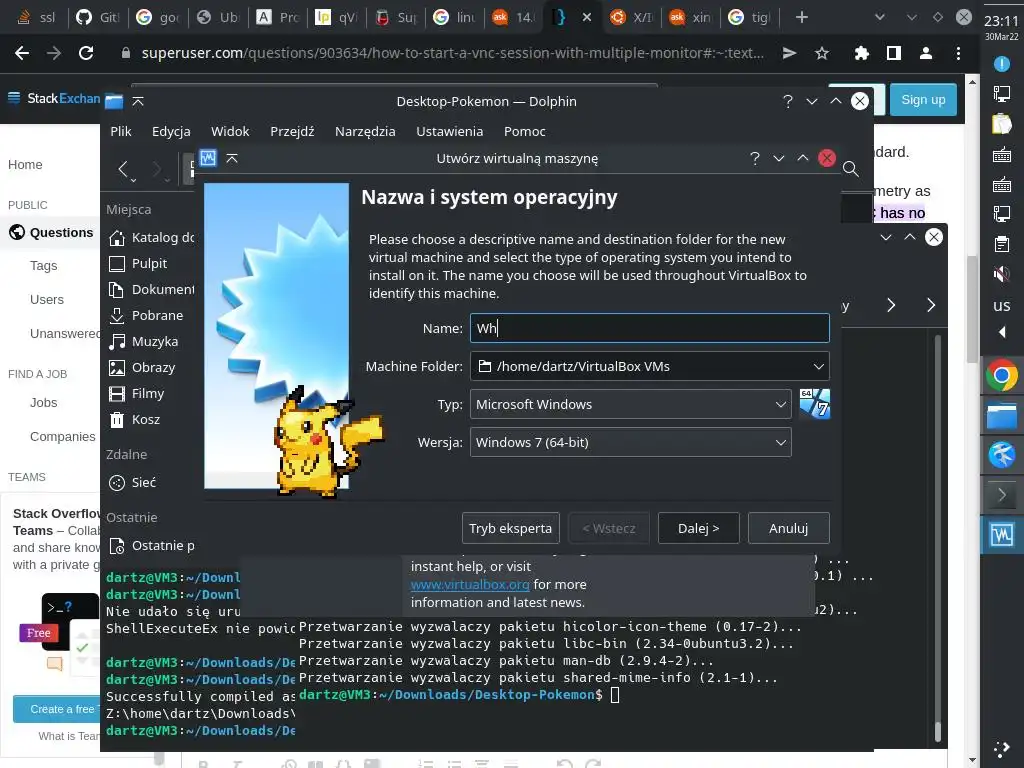Click the Dolphin file manager panel icon

tap(1002, 415)
